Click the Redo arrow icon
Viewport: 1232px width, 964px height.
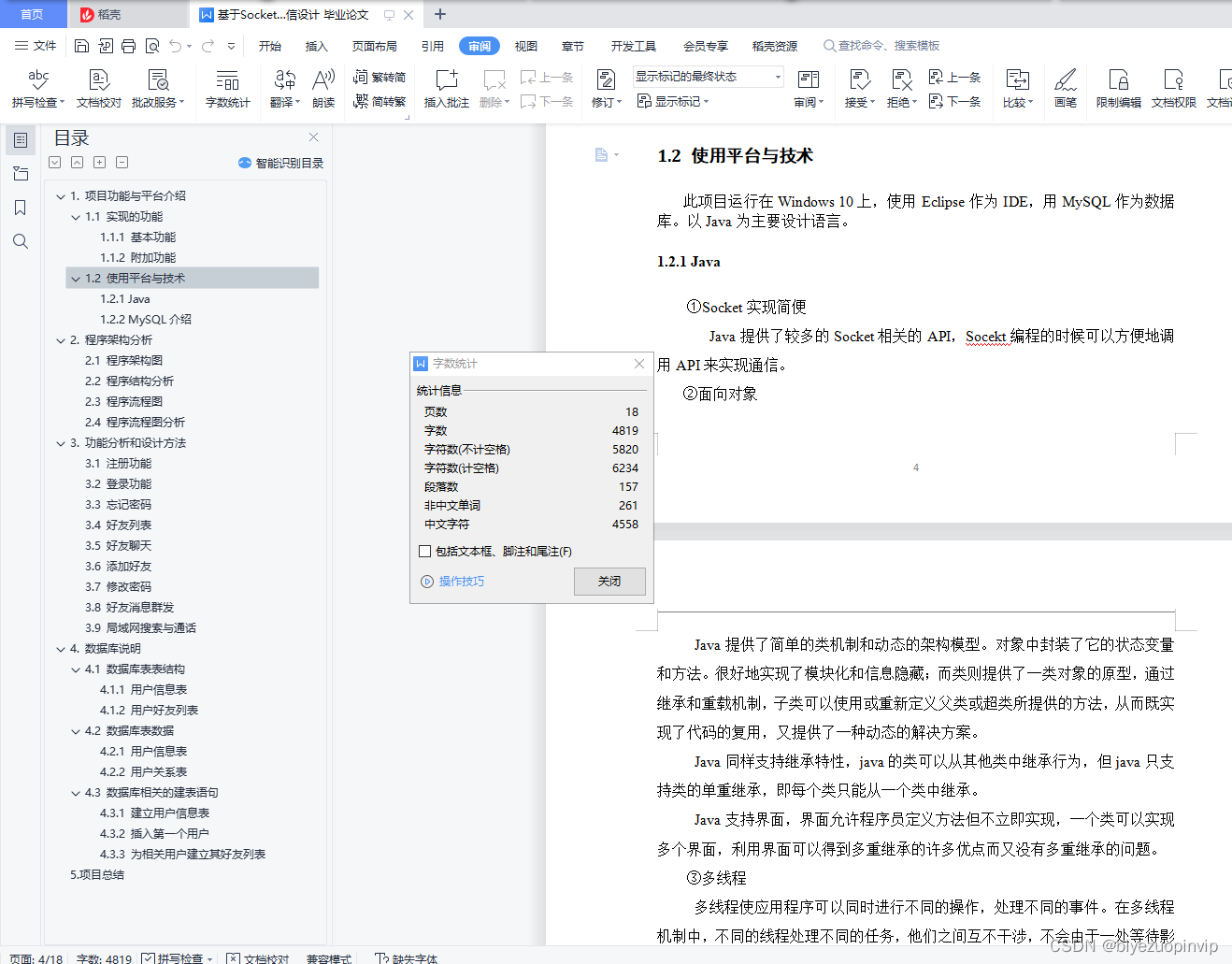pos(208,46)
